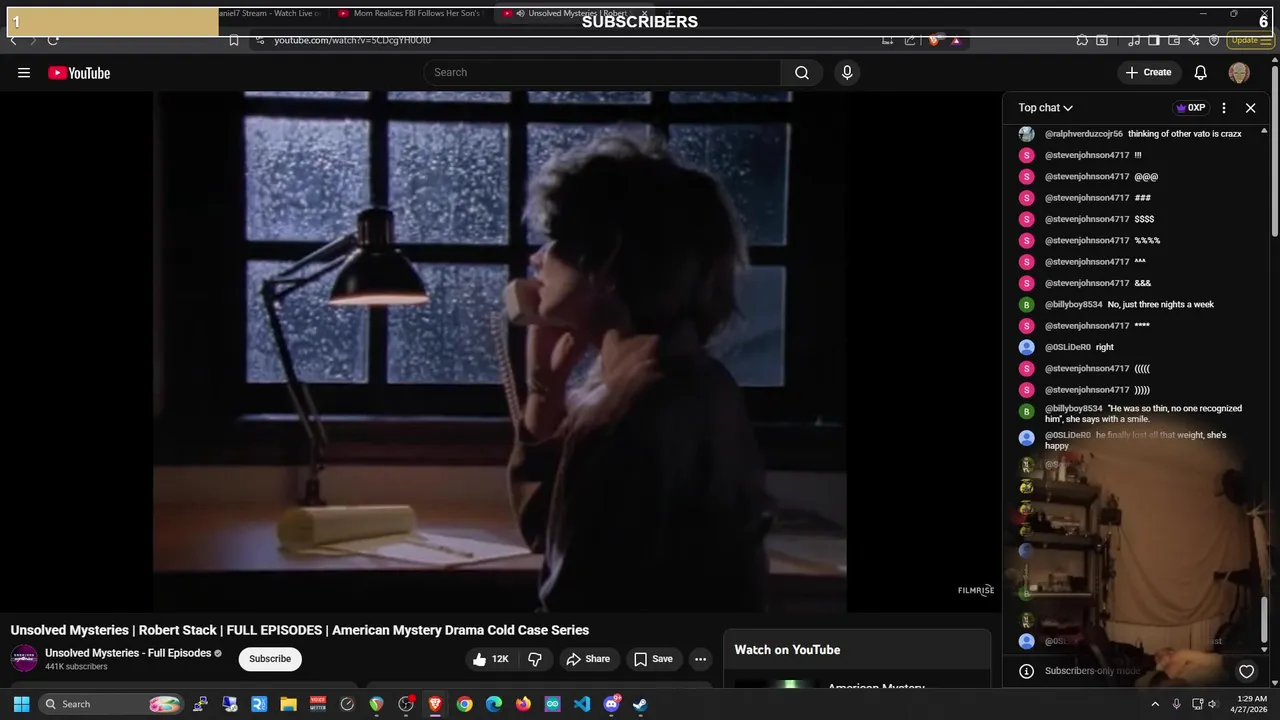Image resolution: width=1280 pixels, height=720 pixels.
Task: Click the page vertical scrollbar
Action: (x=1275, y=150)
